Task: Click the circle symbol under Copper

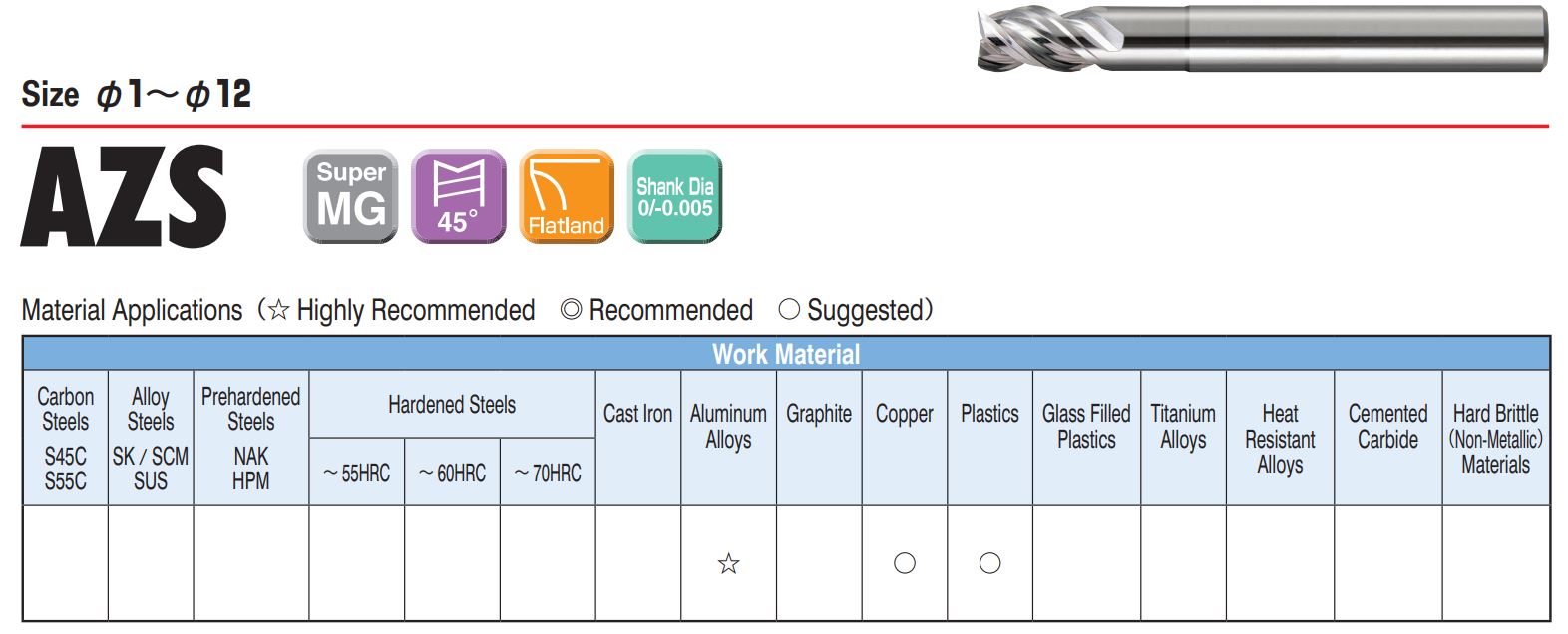Action: click(x=905, y=563)
